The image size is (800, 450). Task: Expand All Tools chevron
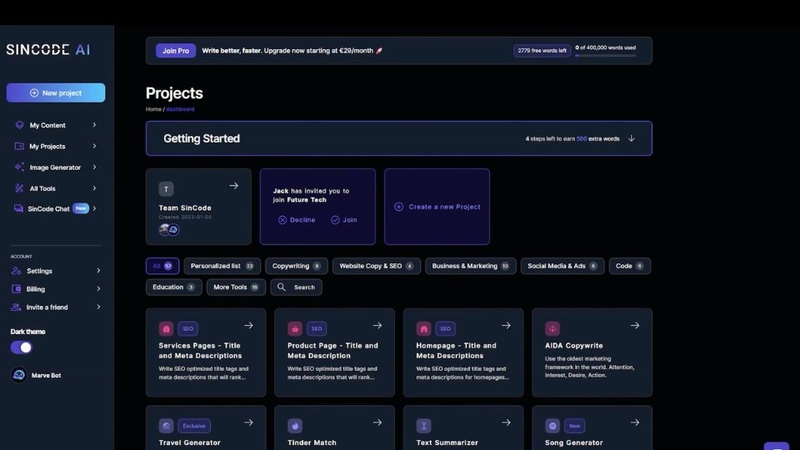[x=94, y=188]
